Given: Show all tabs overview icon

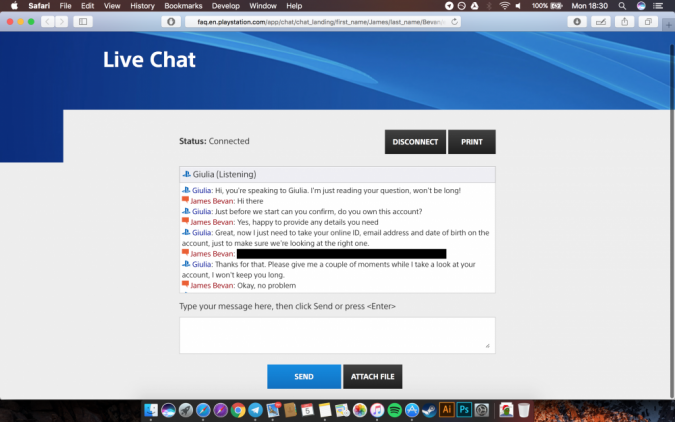Looking at the screenshot, I should pyautogui.click(x=648, y=21).
